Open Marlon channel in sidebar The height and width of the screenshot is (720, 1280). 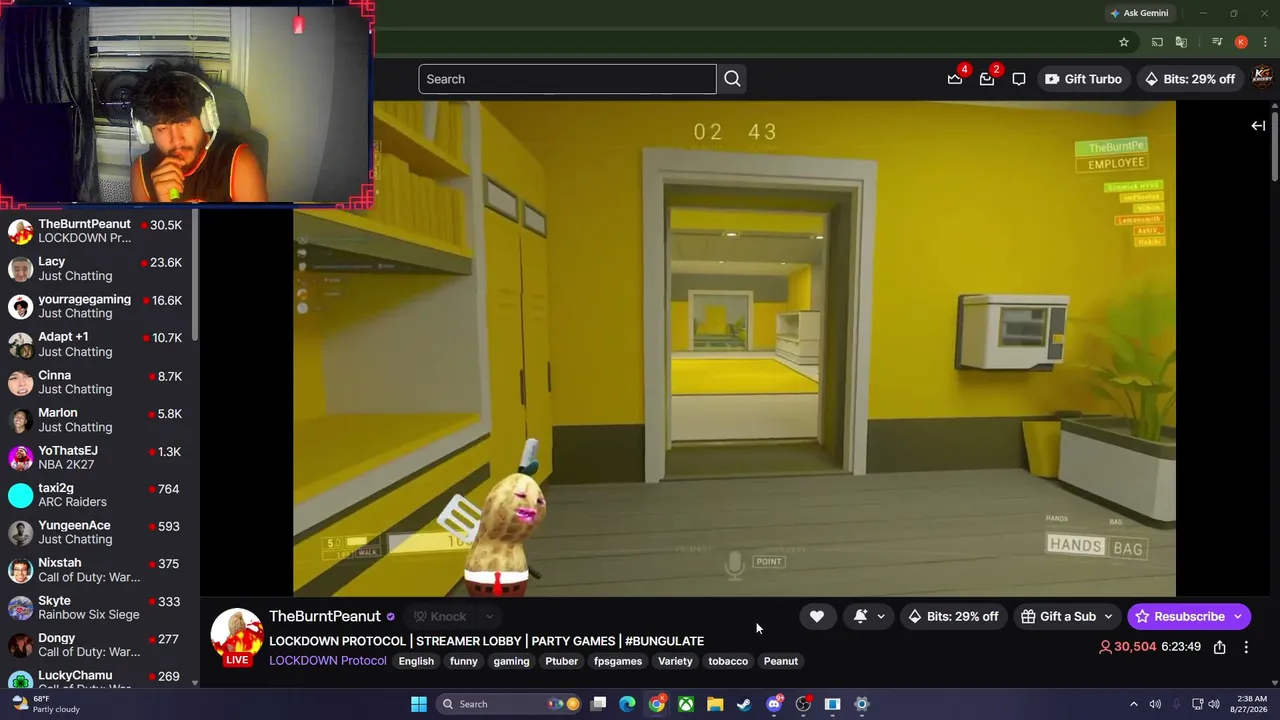pyautogui.click(x=98, y=419)
